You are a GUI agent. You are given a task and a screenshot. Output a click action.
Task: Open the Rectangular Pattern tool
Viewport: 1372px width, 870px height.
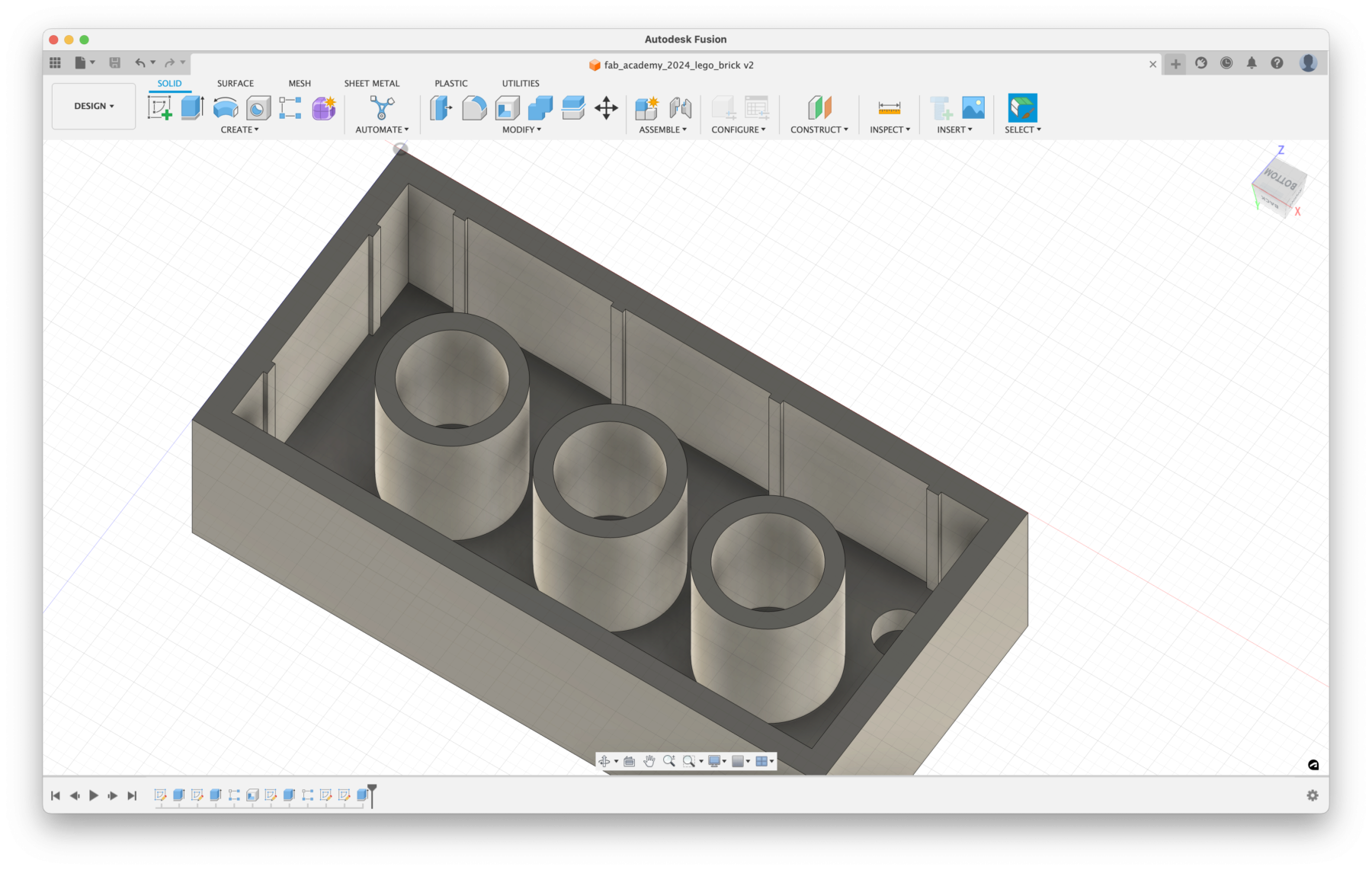(290, 108)
